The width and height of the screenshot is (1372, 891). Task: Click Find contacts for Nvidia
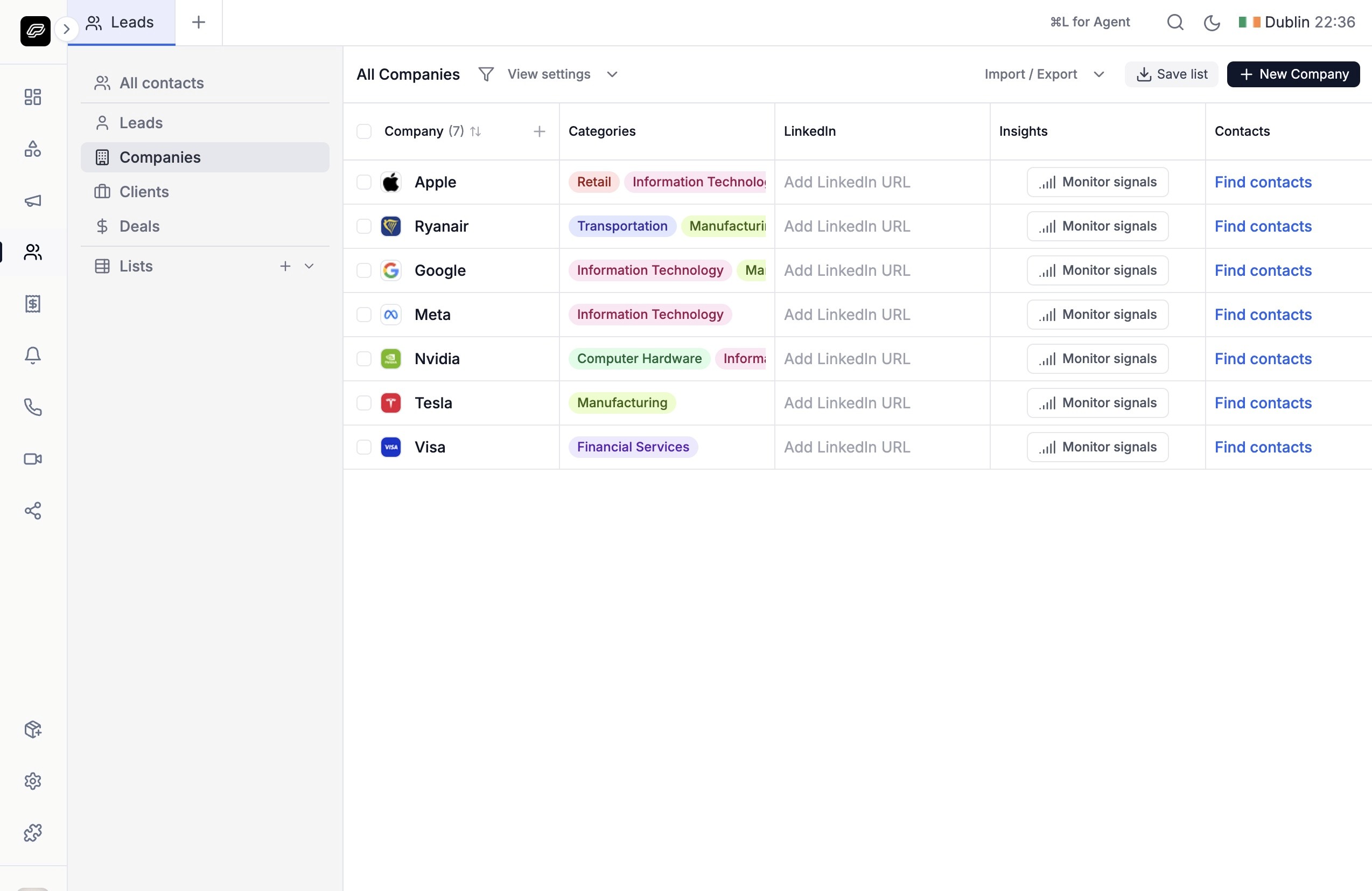[1263, 359]
